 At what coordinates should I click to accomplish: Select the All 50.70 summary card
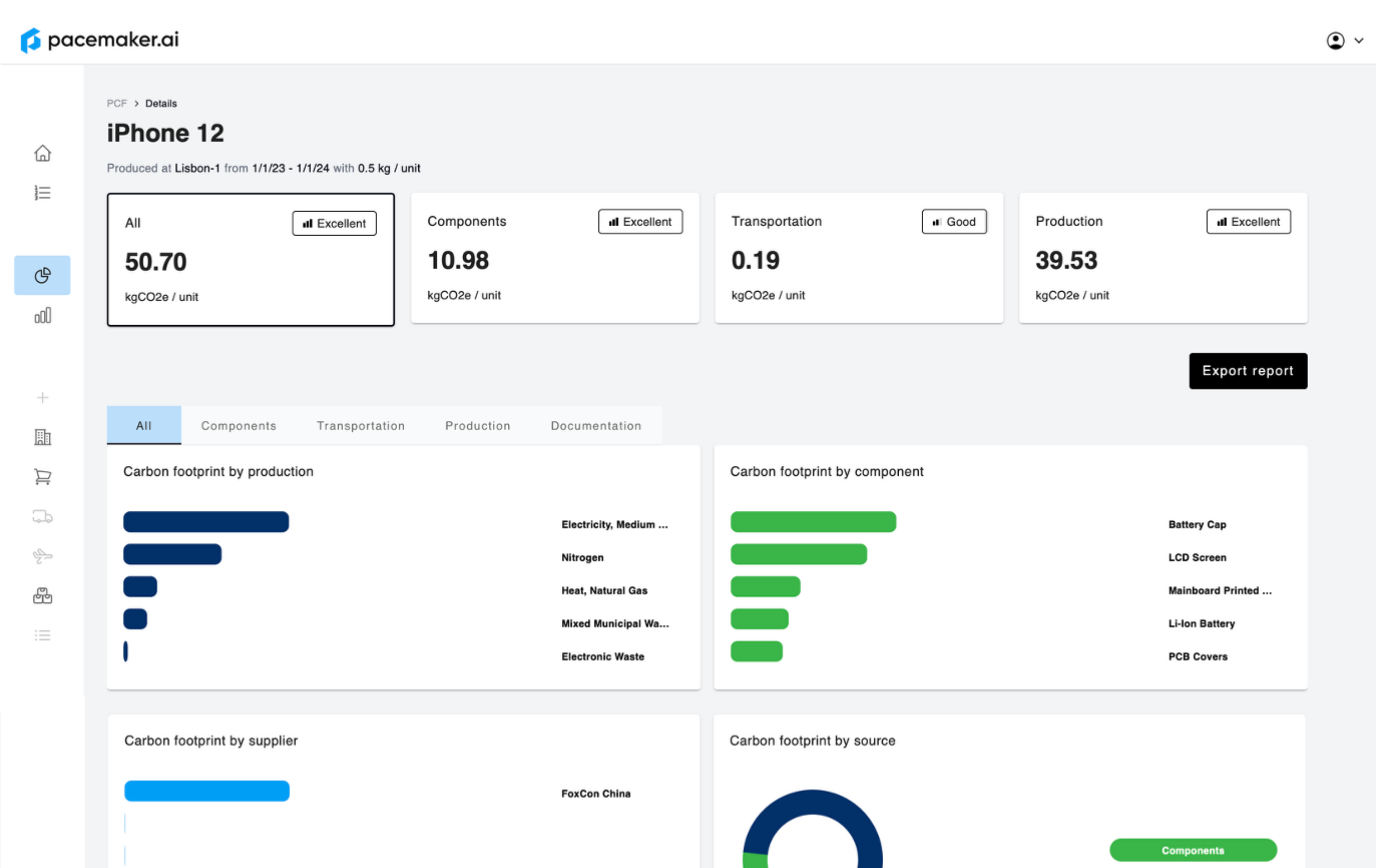(x=251, y=259)
